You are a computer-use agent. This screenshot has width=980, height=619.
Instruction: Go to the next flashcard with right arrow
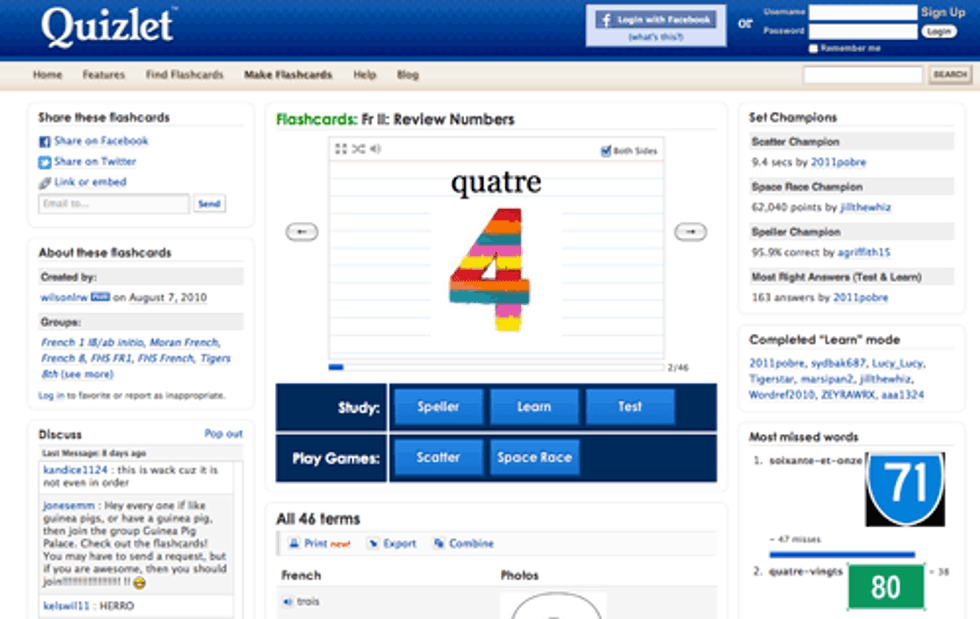point(690,232)
